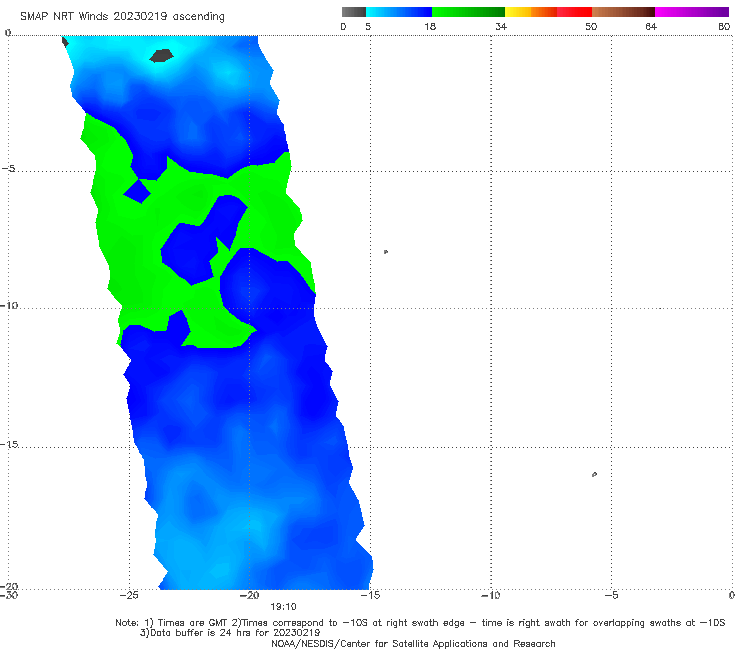Click the green 18-34 segment of the color bar
Screen dimensions: 740x650
tap(468, 12)
